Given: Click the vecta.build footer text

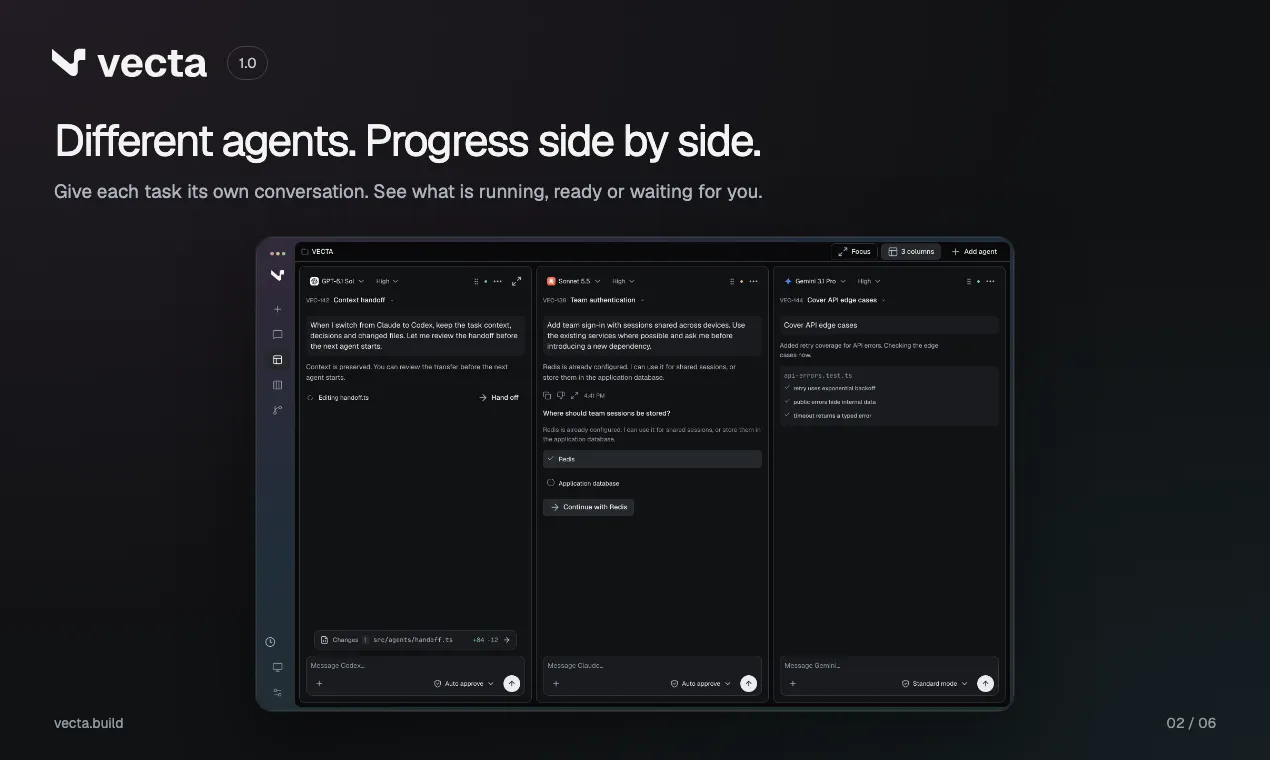Looking at the screenshot, I should (89, 723).
